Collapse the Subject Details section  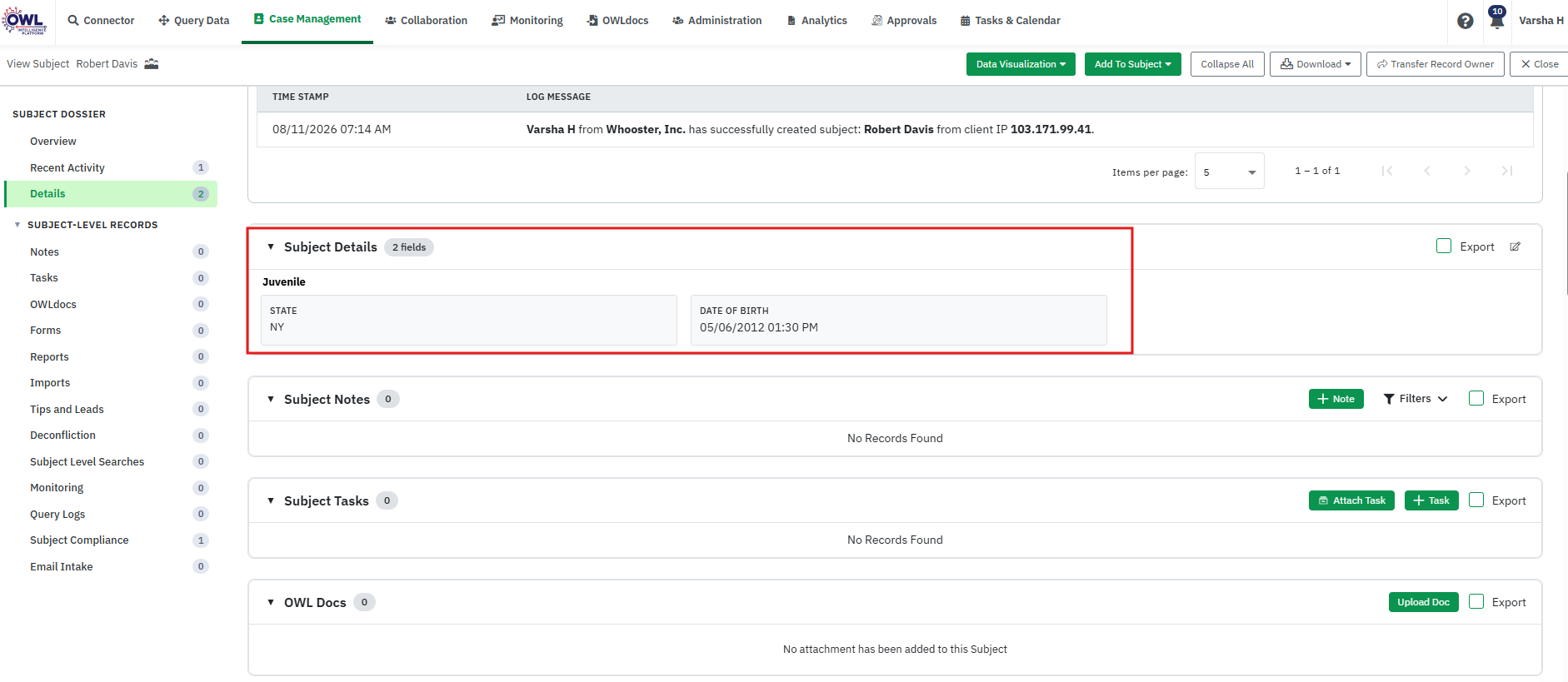click(271, 246)
